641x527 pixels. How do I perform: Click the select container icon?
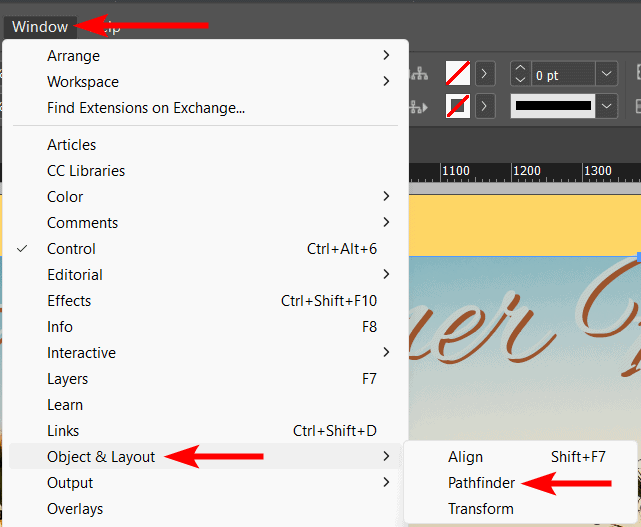click(420, 74)
